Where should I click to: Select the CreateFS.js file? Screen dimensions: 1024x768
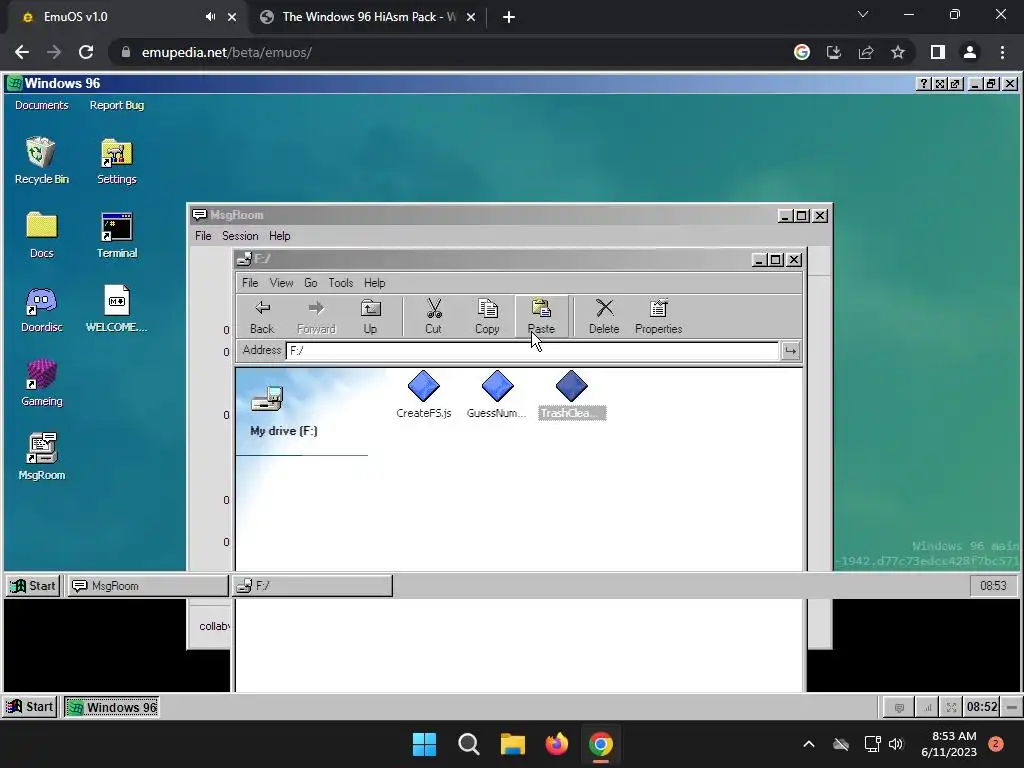pyautogui.click(x=424, y=394)
